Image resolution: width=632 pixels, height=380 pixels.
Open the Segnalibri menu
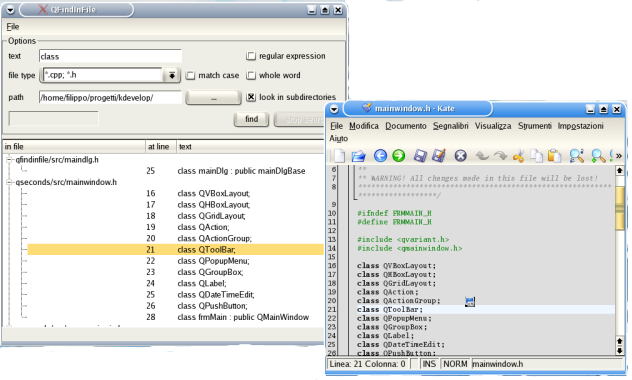tap(451, 126)
